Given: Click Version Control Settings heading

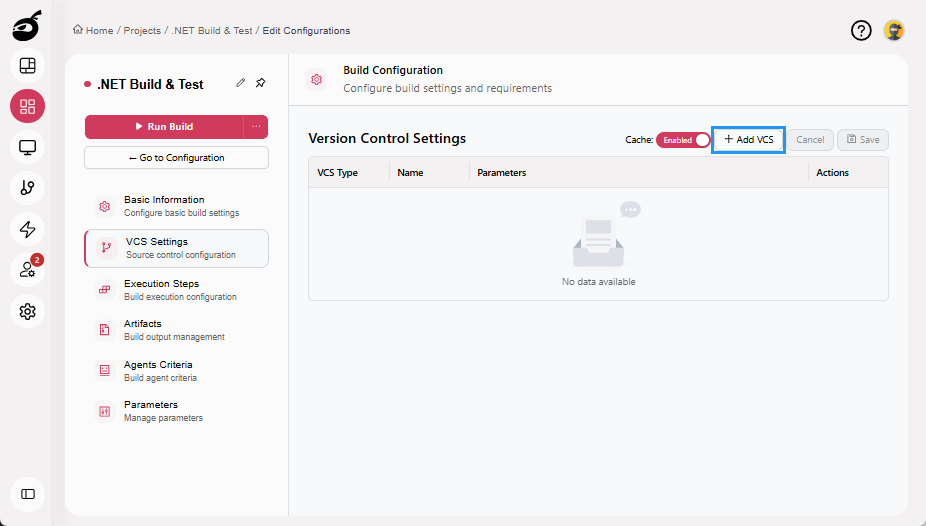Looking at the screenshot, I should click(x=387, y=138).
